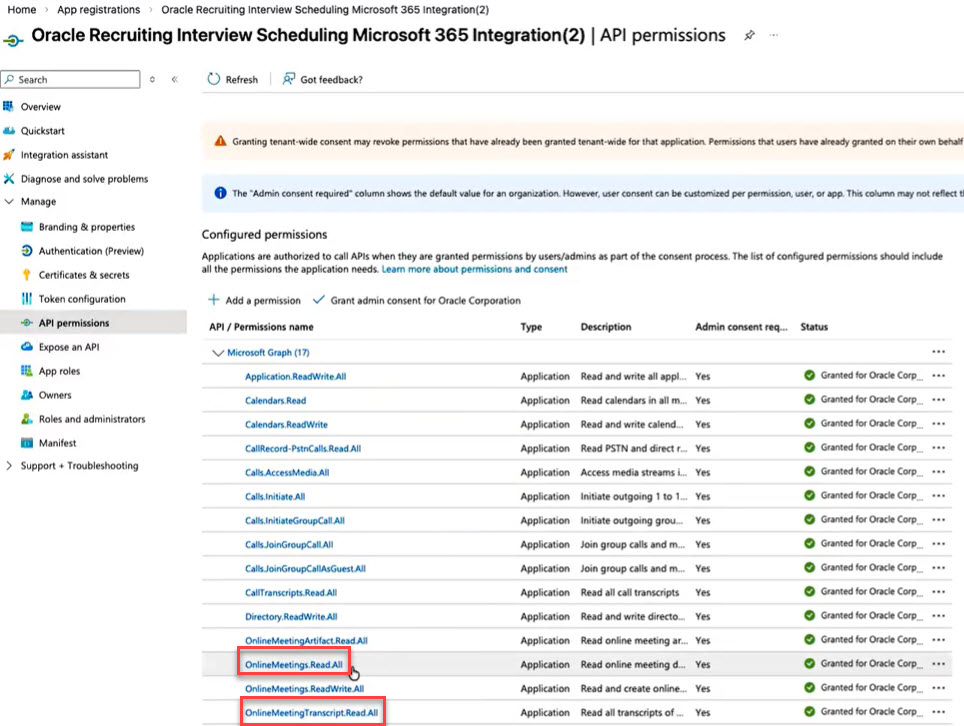Expand Support + Troubleshooting section
Image resolution: width=964 pixels, height=726 pixels.
[x=9, y=465]
